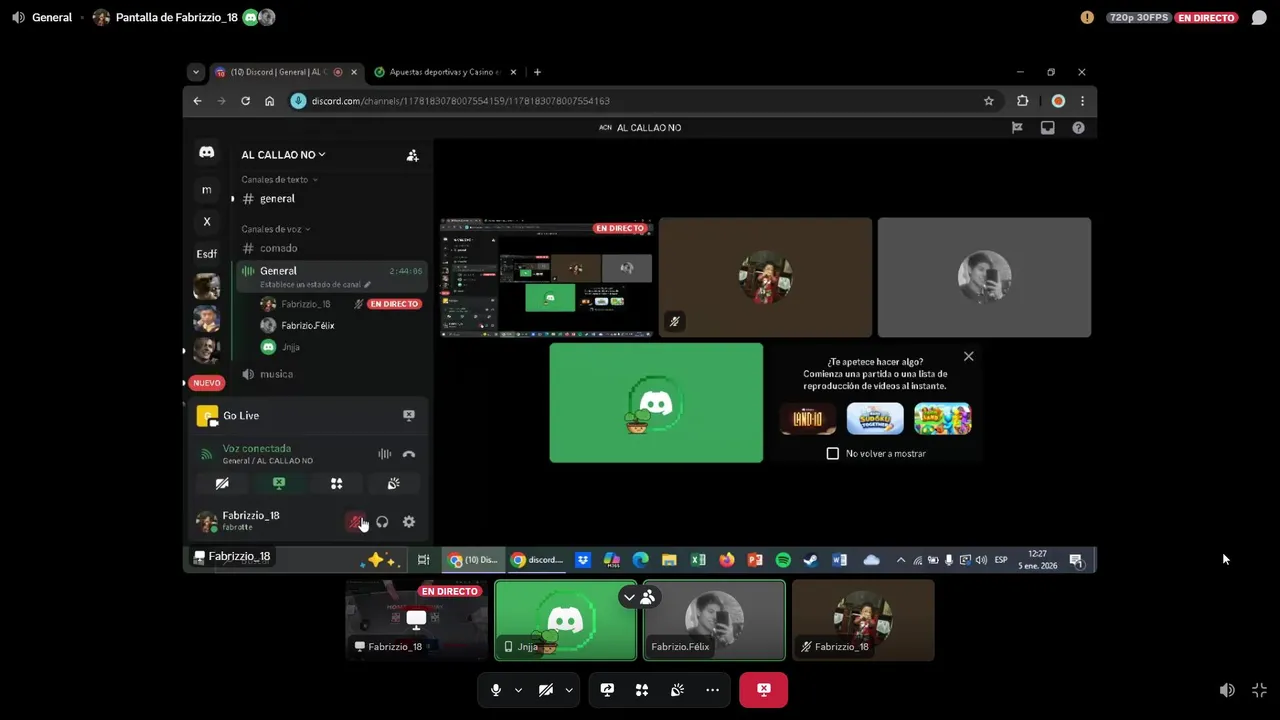Jump to NUEVO unread indicator

(x=206, y=383)
